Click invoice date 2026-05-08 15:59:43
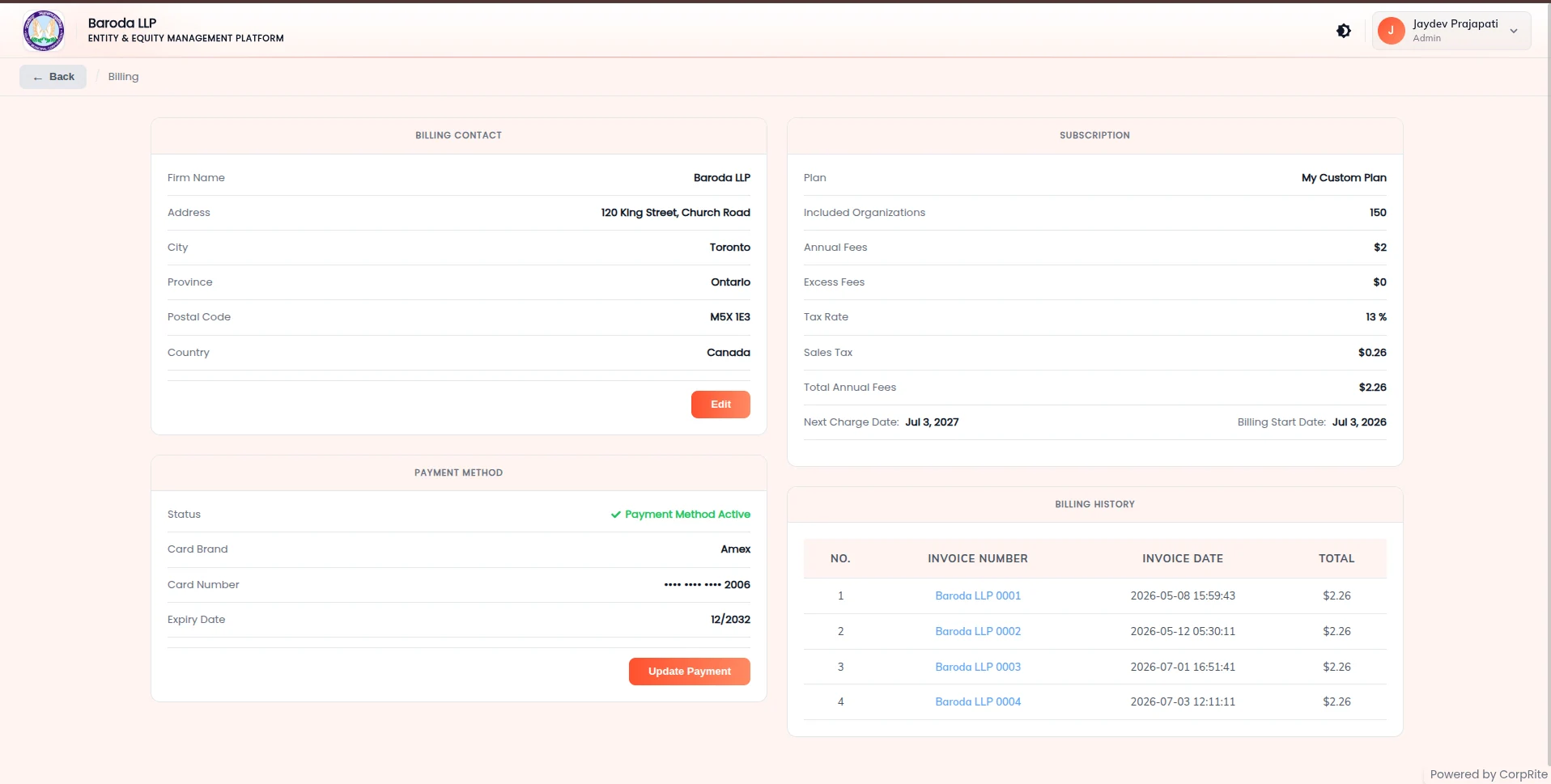This screenshot has width=1551, height=784. coord(1183,595)
